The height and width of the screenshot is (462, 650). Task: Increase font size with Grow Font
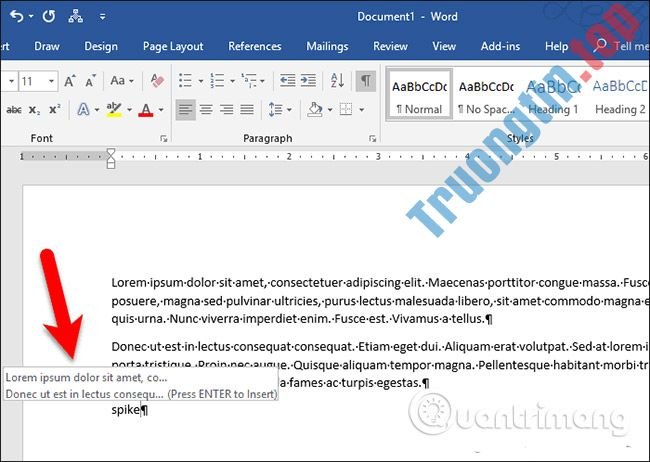coord(70,80)
